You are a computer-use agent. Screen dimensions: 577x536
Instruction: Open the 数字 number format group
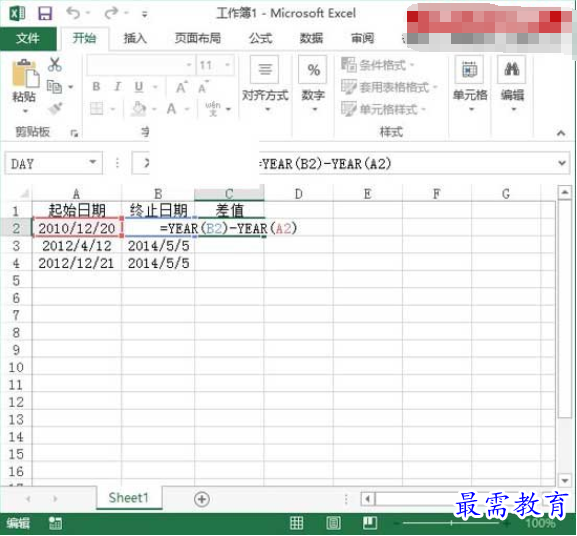coord(313,85)
